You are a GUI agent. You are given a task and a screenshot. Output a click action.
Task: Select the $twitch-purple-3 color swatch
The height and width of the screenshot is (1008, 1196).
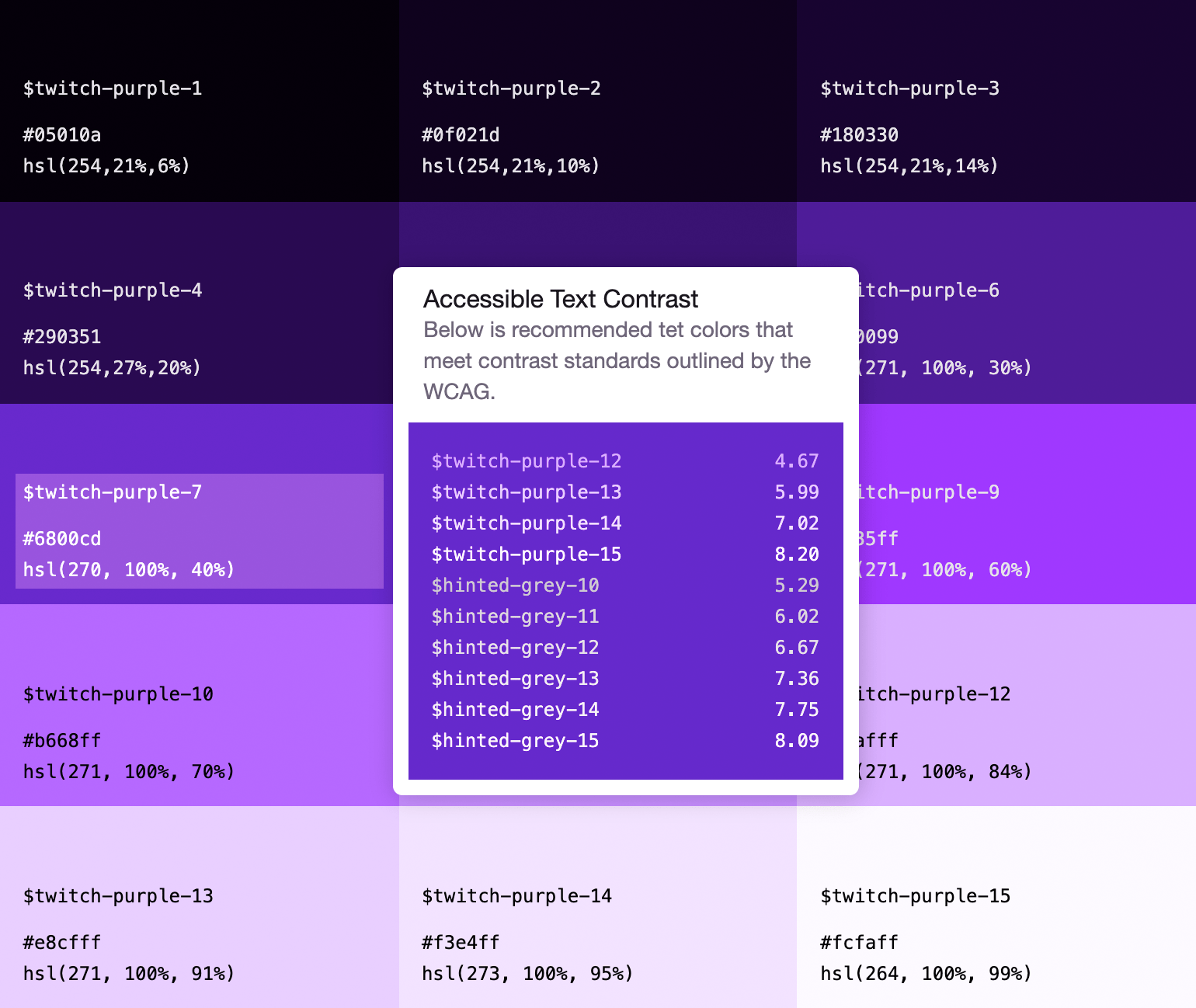coord(996,101)
